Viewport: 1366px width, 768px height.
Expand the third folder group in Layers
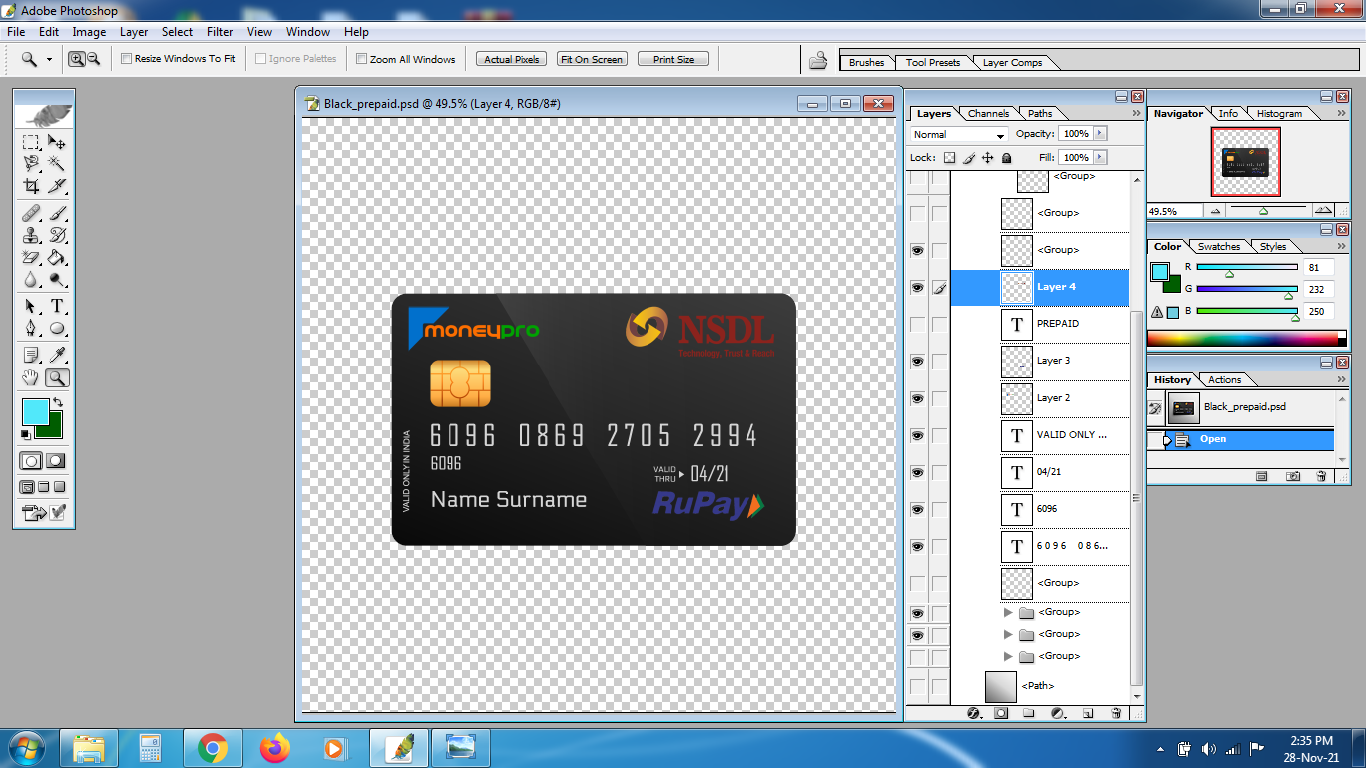click(x=1009, y=656)
